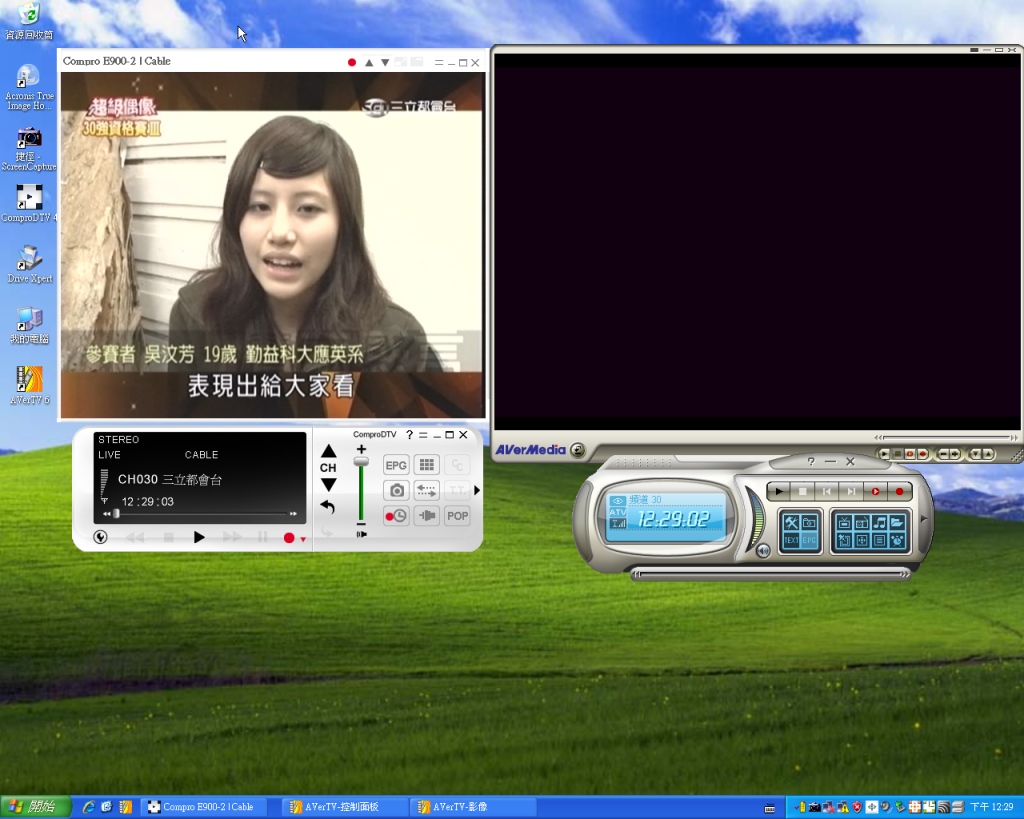Click the alarm clock schedule icon in AVerTV panel
This screenshot has width=1024, height=819.
click(x=897, y=540)
